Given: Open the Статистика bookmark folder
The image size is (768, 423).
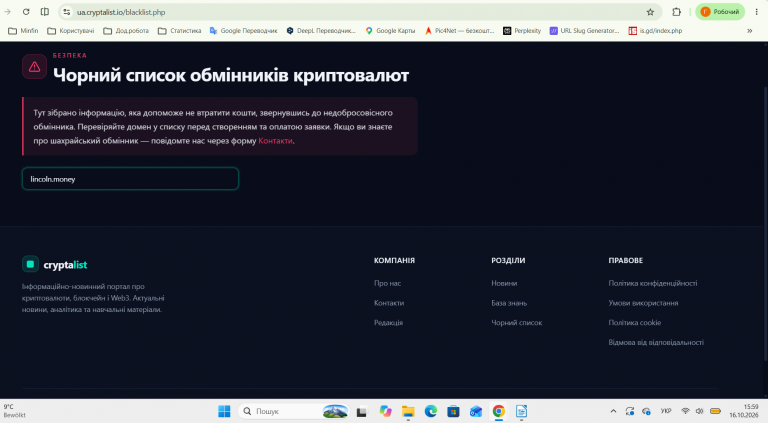Looking at the screenshot, I should click(179, 30).
